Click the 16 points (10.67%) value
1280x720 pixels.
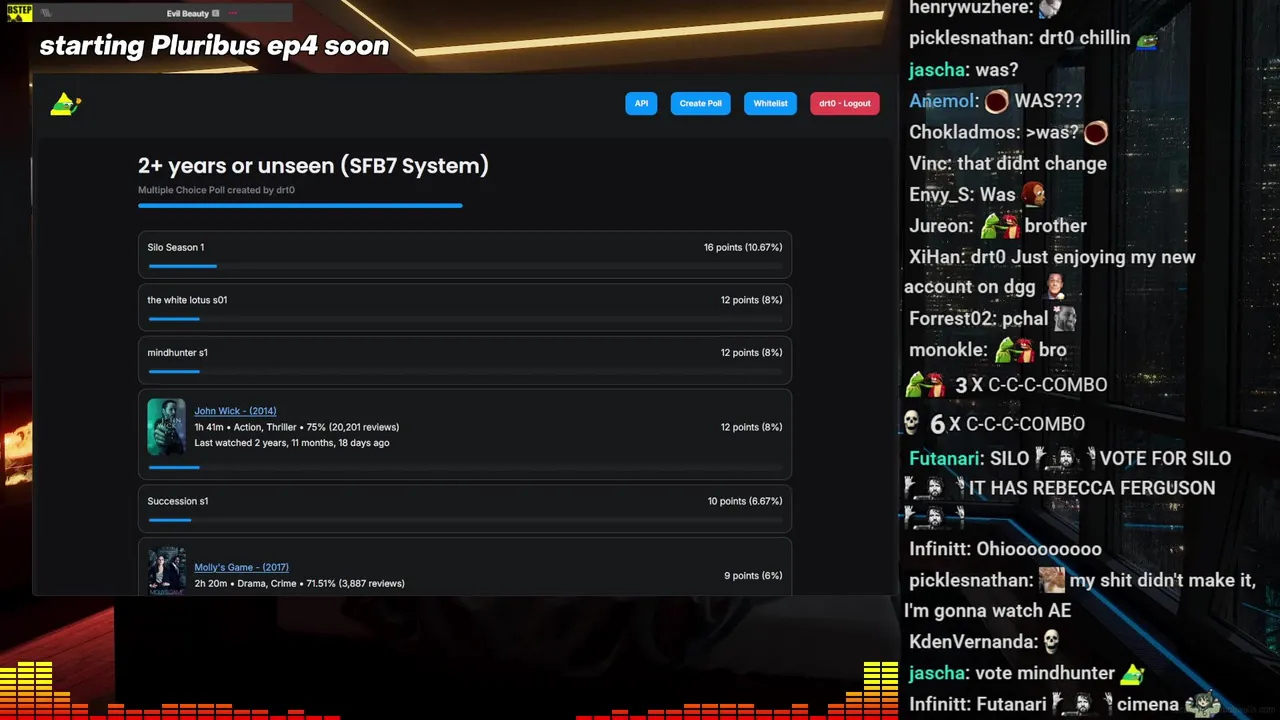(x=742, y=247)
